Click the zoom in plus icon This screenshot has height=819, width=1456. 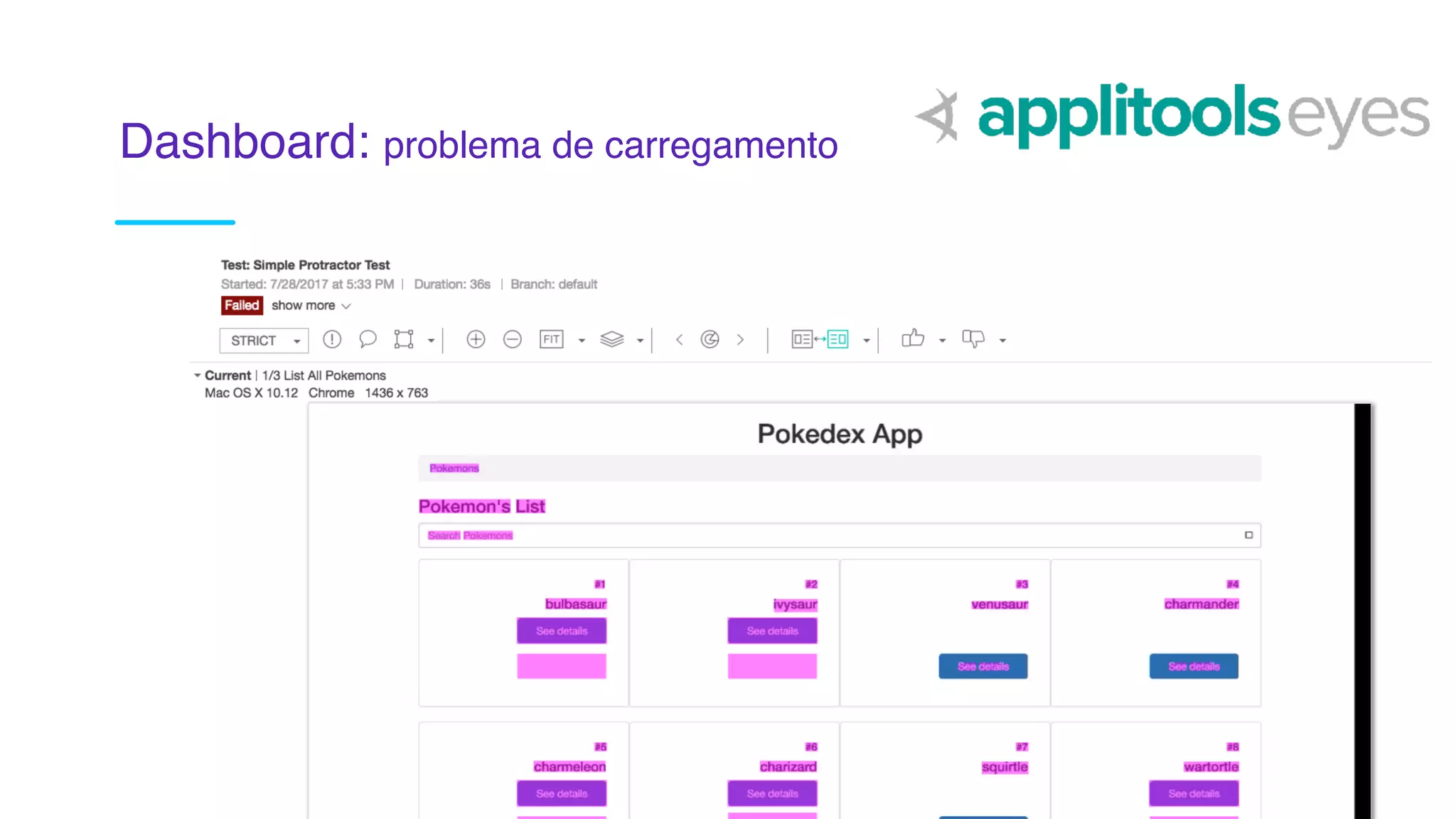[x=476, y=339]
